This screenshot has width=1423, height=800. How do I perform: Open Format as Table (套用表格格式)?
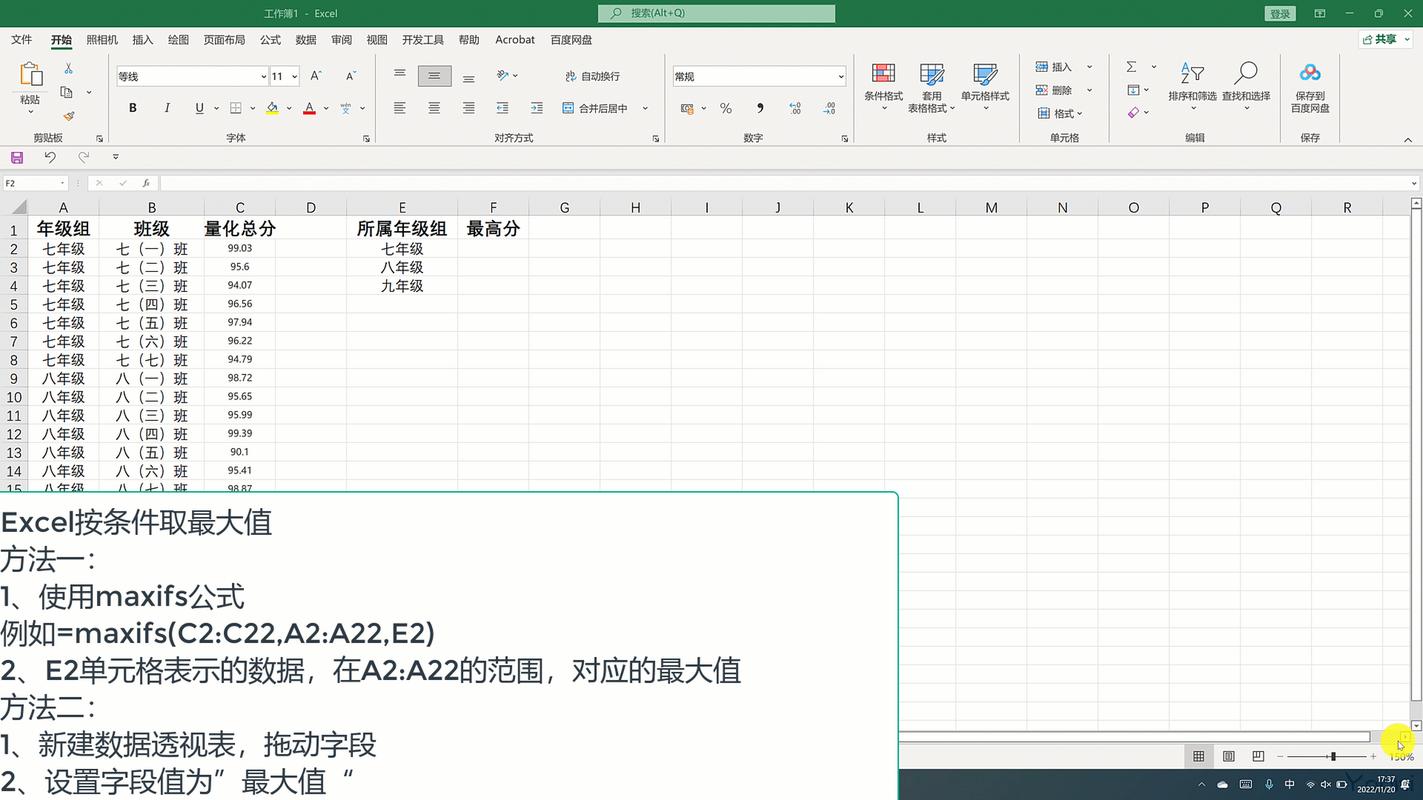point(932,87)
